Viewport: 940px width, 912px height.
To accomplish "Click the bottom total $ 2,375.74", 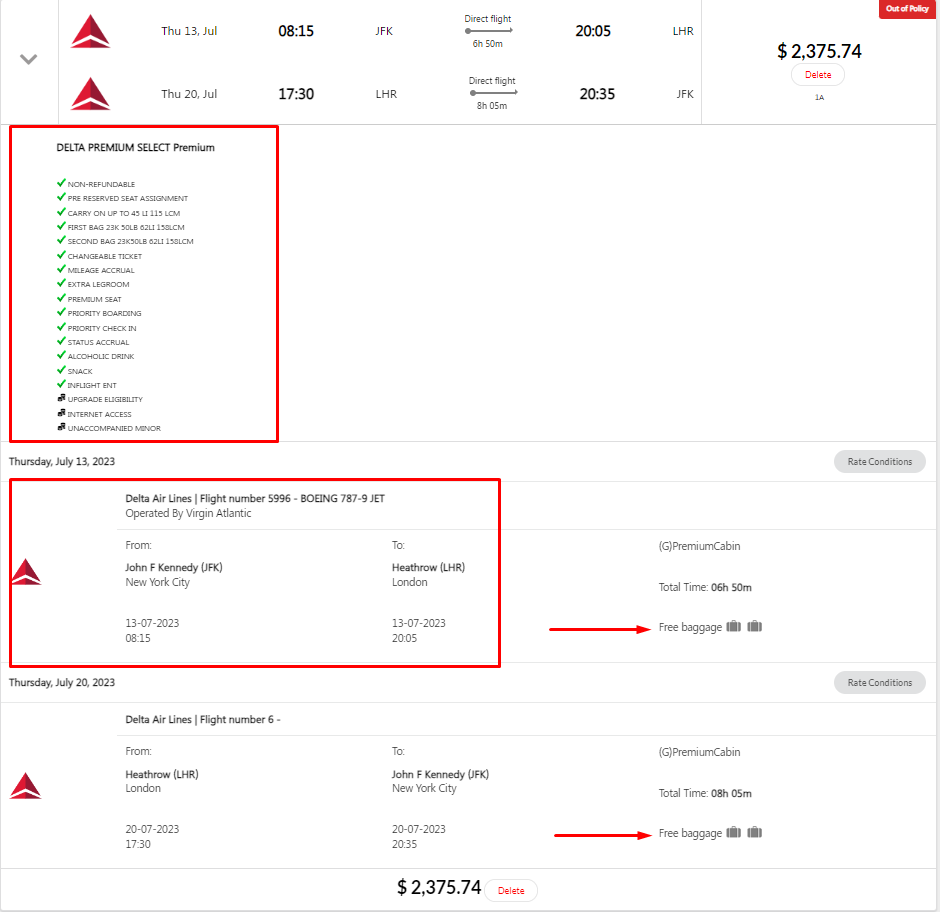I will 439,887.
